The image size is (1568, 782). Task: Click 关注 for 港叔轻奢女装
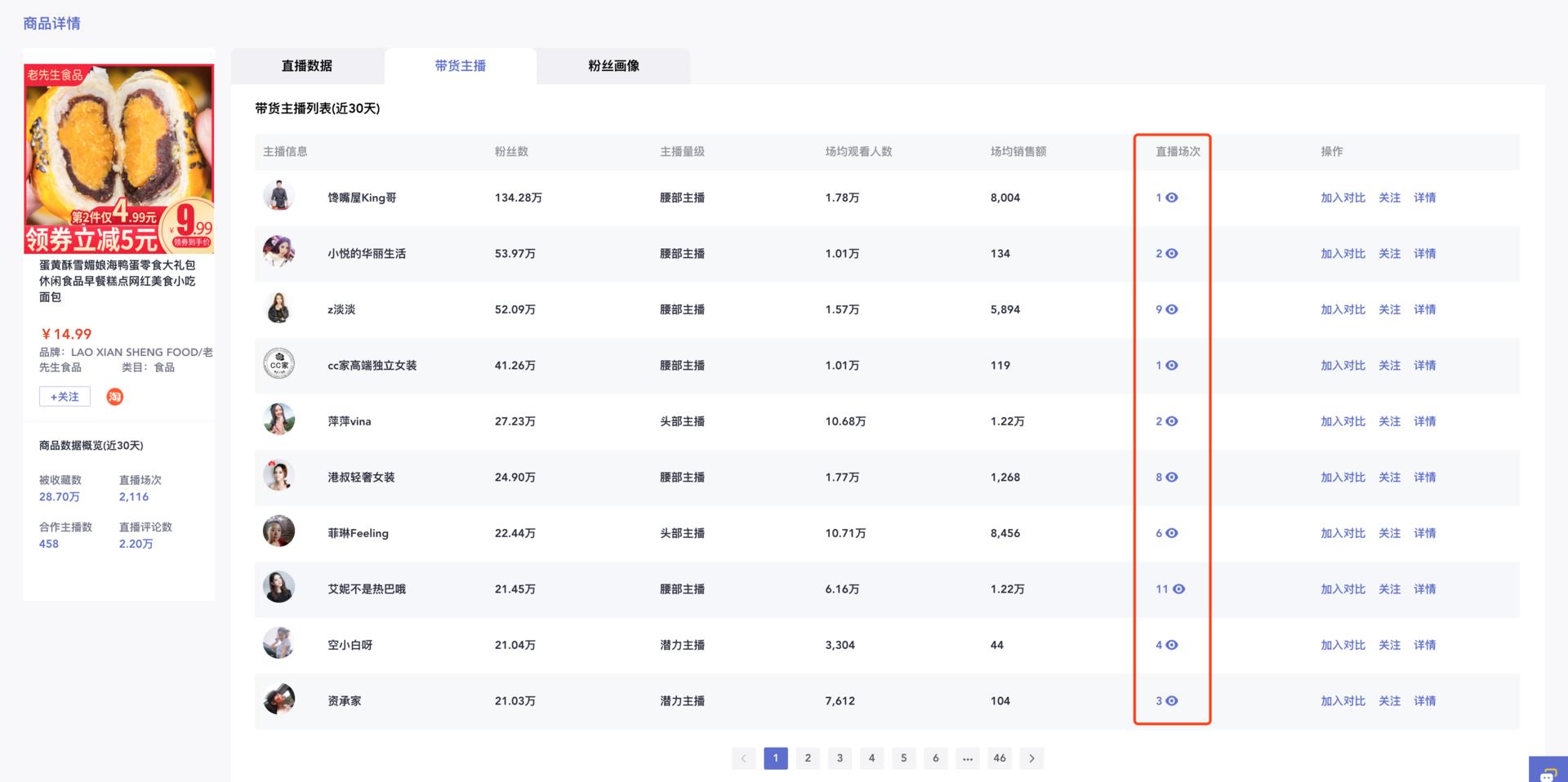click(1389, 478)
